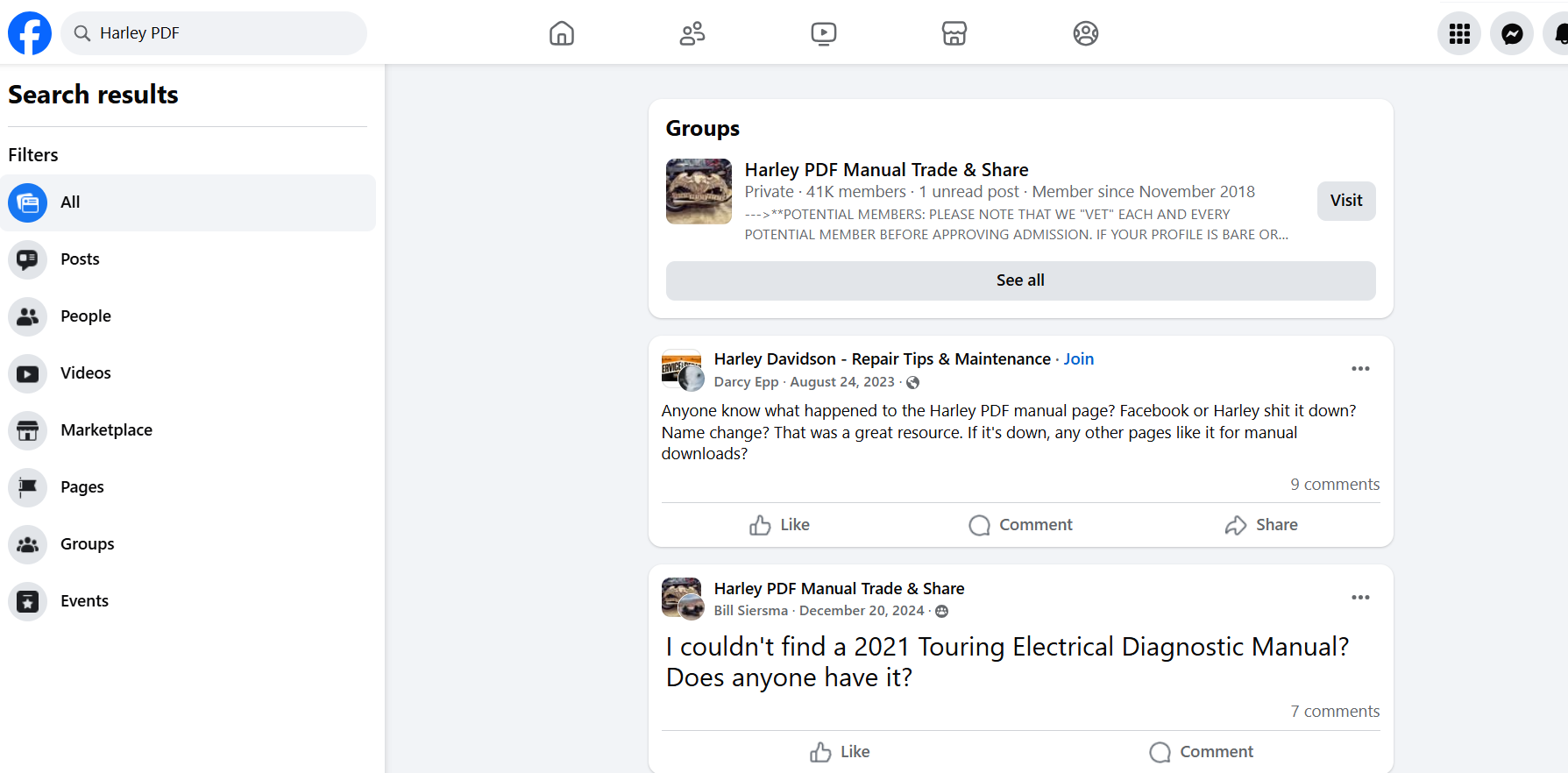
Task: Select the Posts filter
Action: tap(80, 259)
